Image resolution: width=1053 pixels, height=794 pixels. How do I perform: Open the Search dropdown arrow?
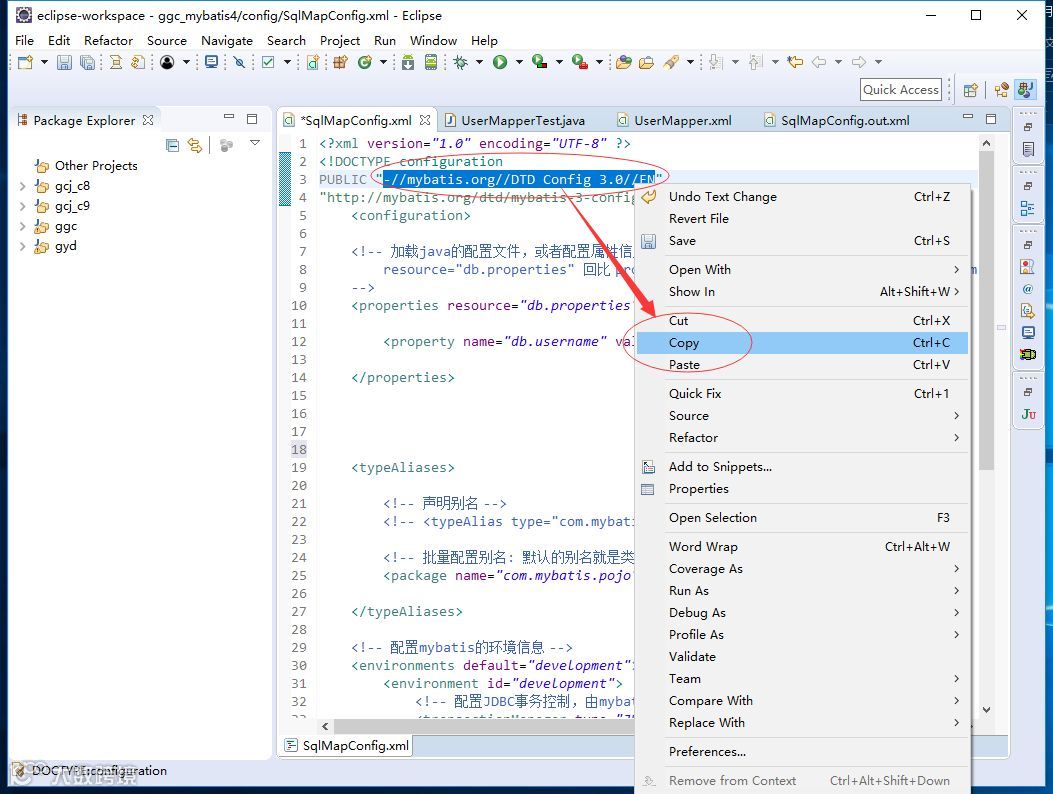click(690, 62)
